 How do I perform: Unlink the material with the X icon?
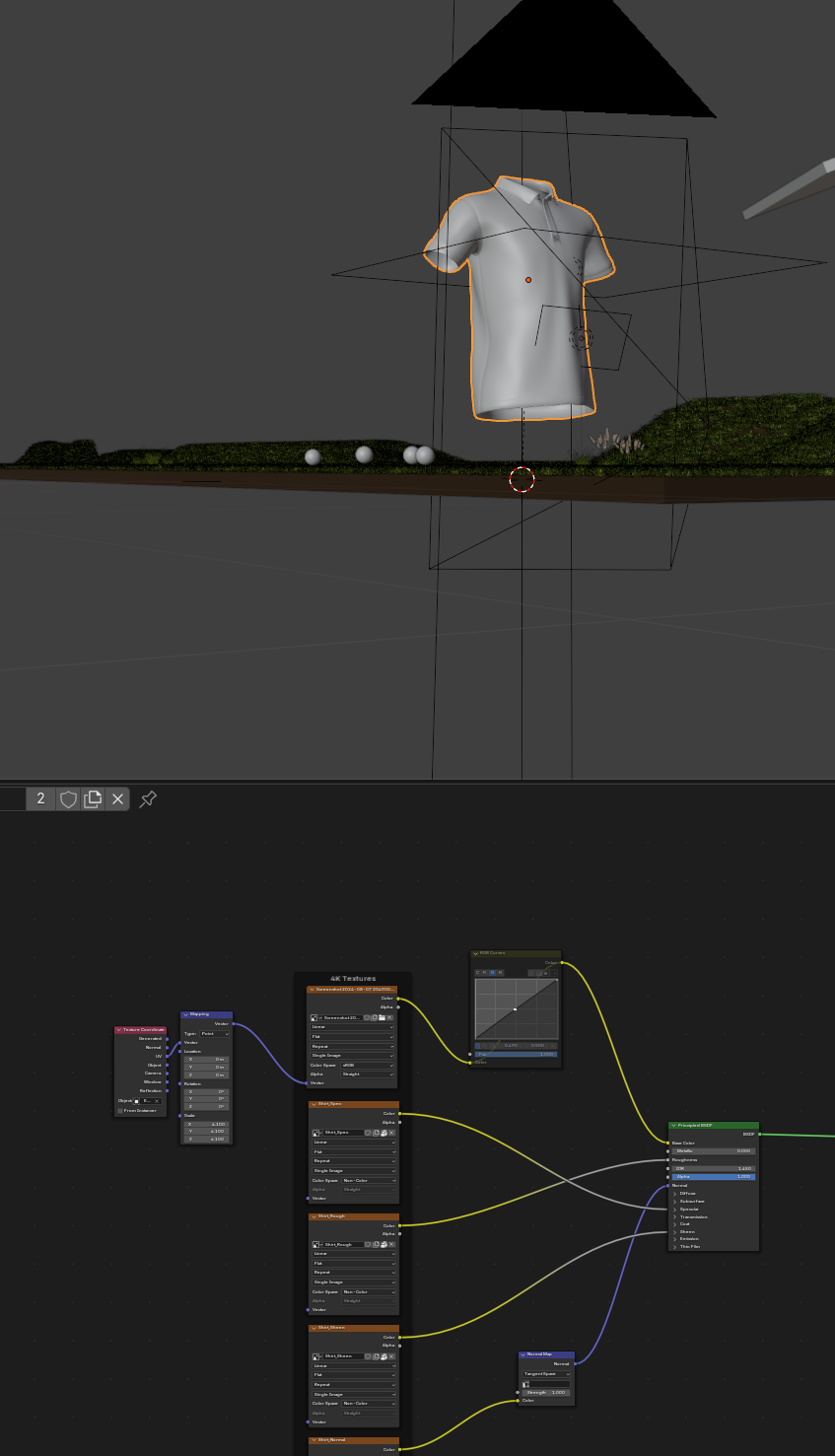pos(117,798)
